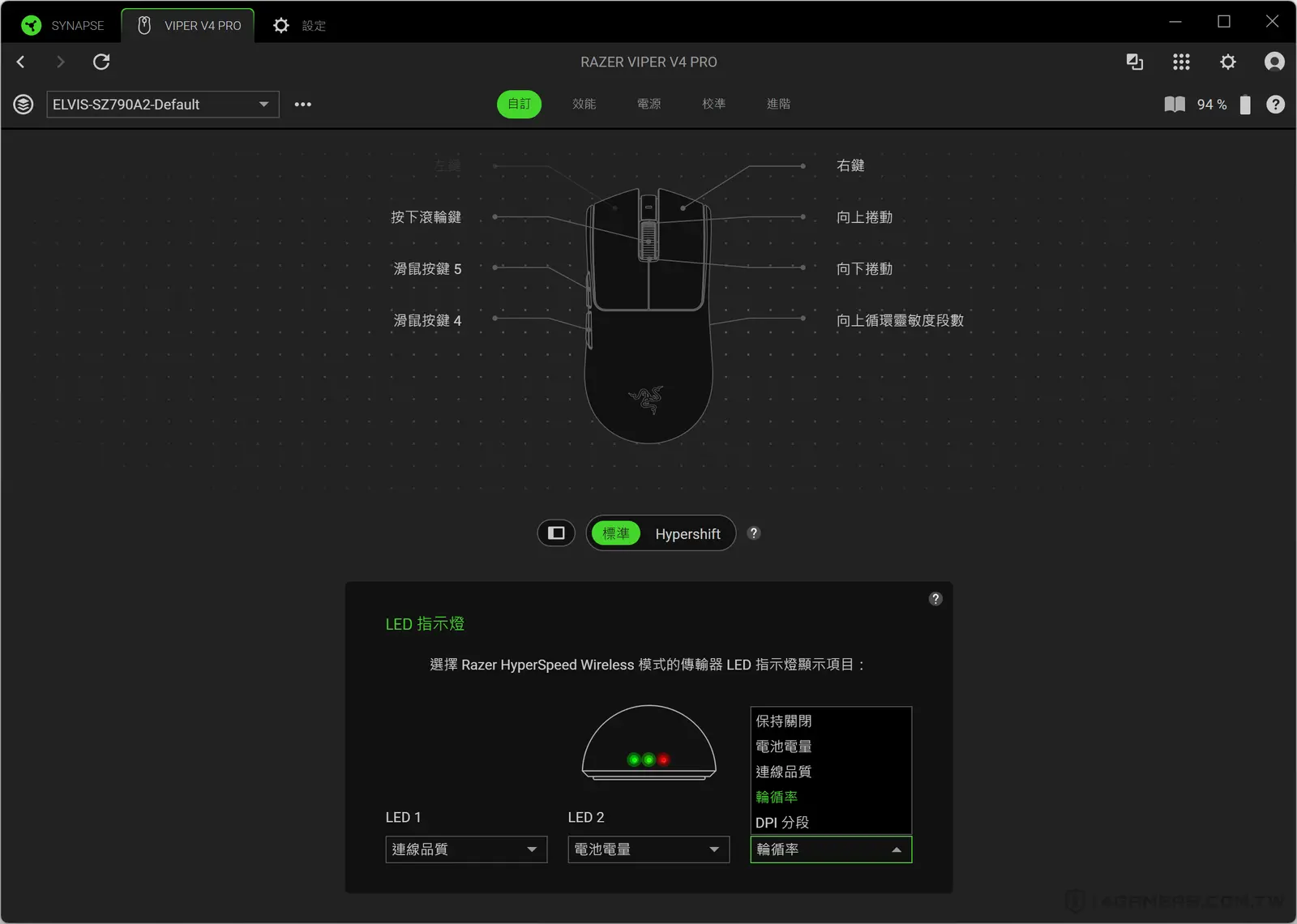Go back with the left arrow
Viewport: 1297px width, 924px height.
[x=21, y=62]
